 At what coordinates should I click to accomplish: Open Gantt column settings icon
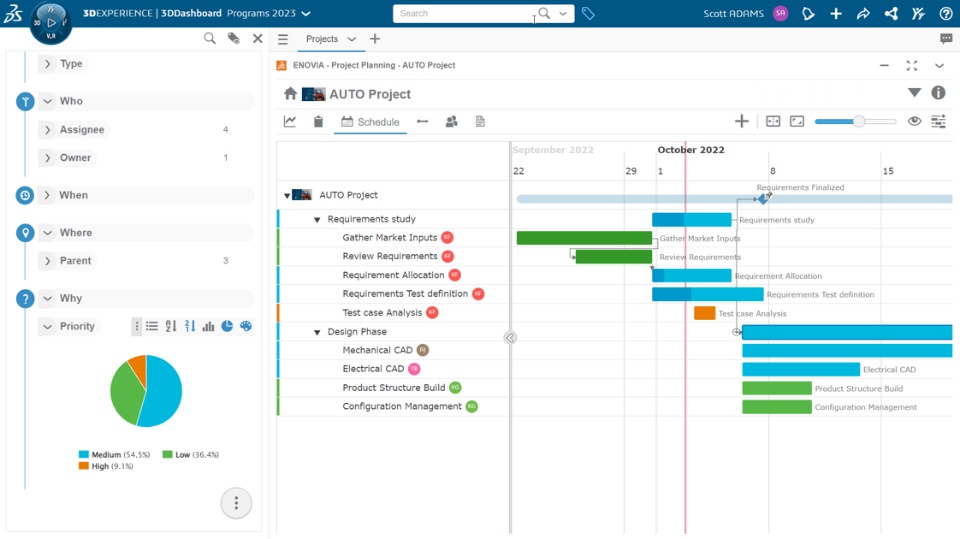pyautogui.click(x=938, y=121)
